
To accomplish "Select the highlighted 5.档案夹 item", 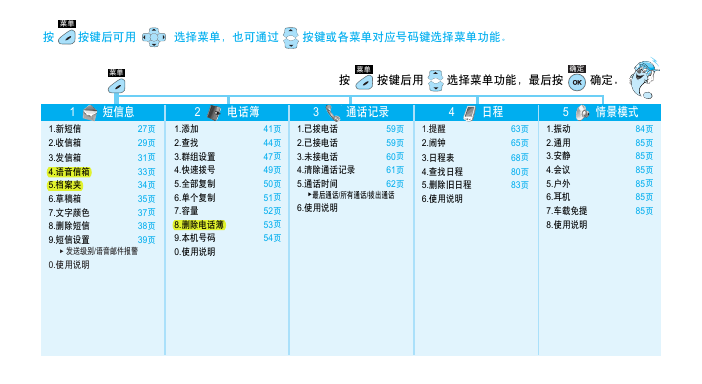I will pos(65,185).
